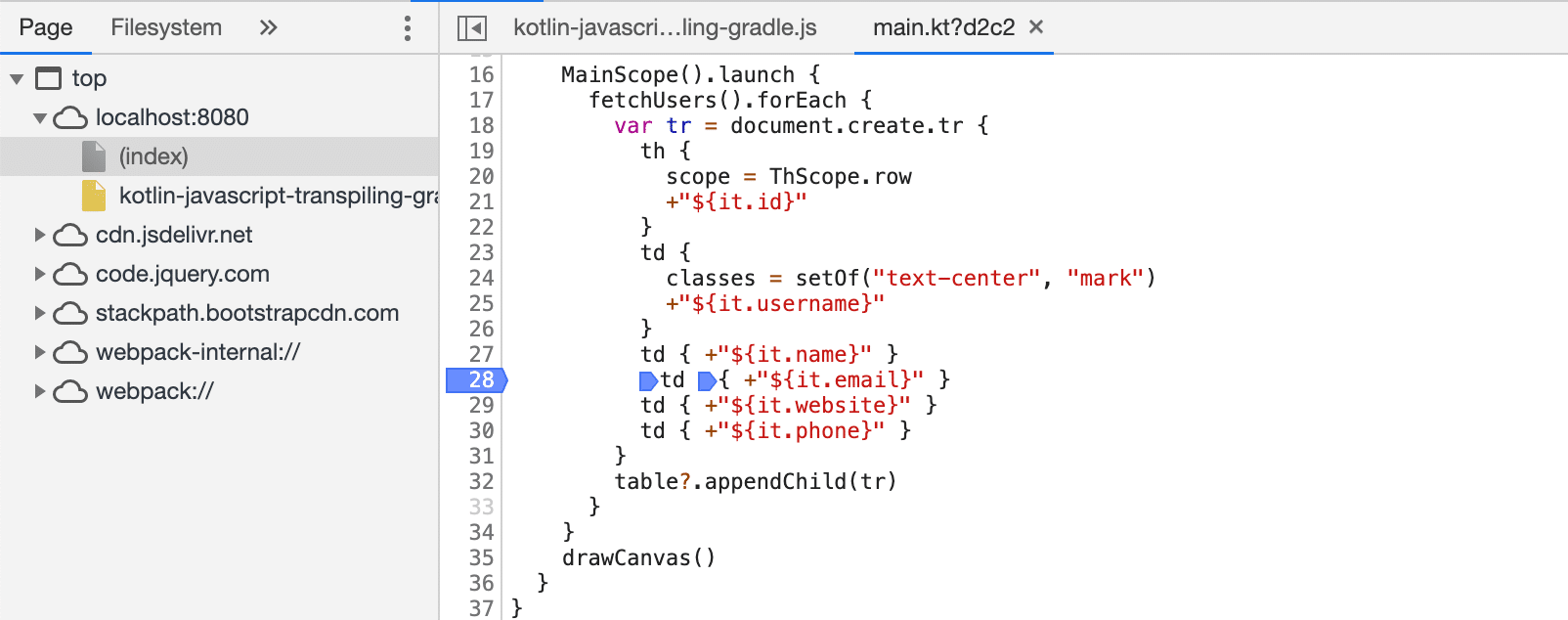This screenshot has height=620, width=1568.
Task: Collapse the top frame tree node
Action: tap(17, 78)
